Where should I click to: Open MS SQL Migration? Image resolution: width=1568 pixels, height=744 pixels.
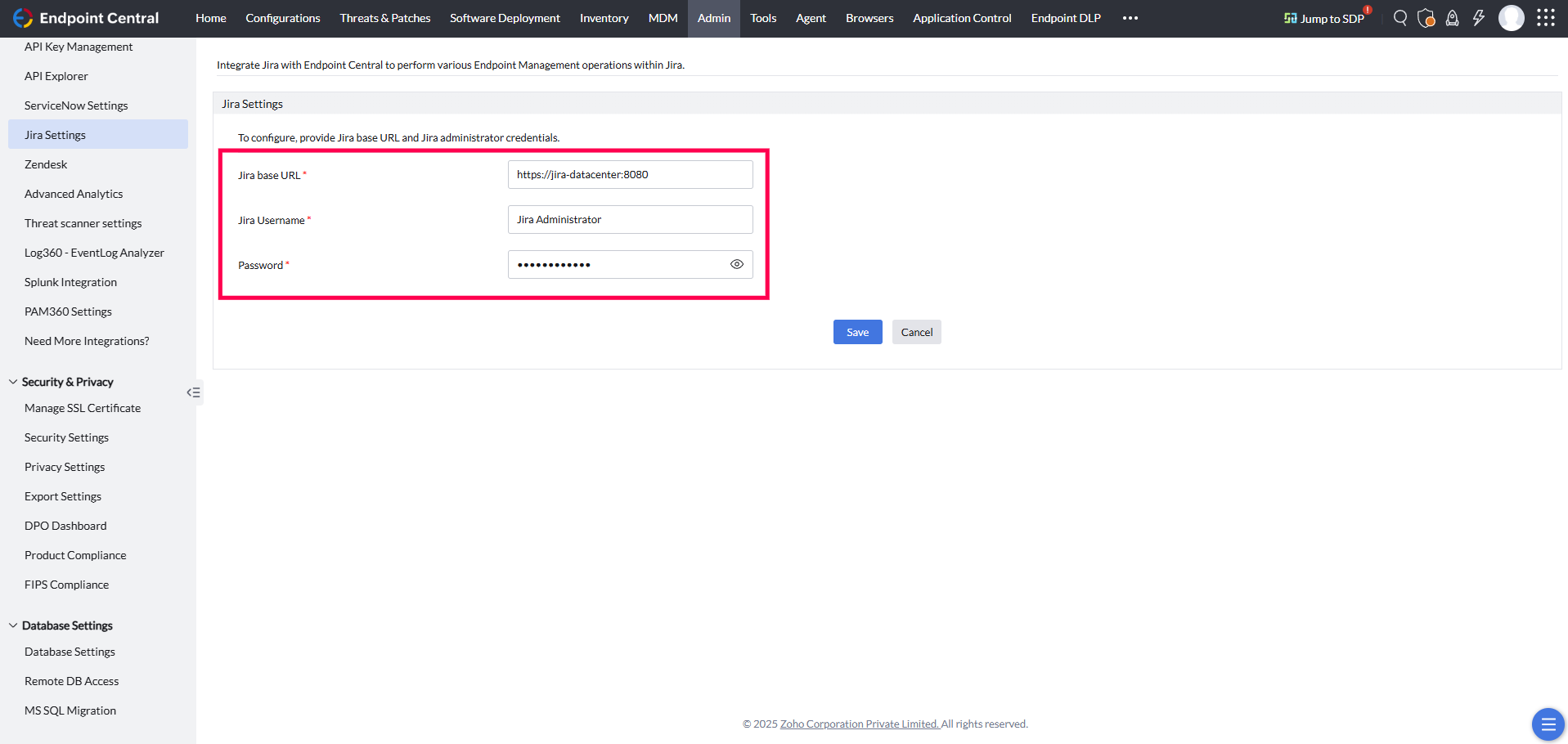click(70, 710)
